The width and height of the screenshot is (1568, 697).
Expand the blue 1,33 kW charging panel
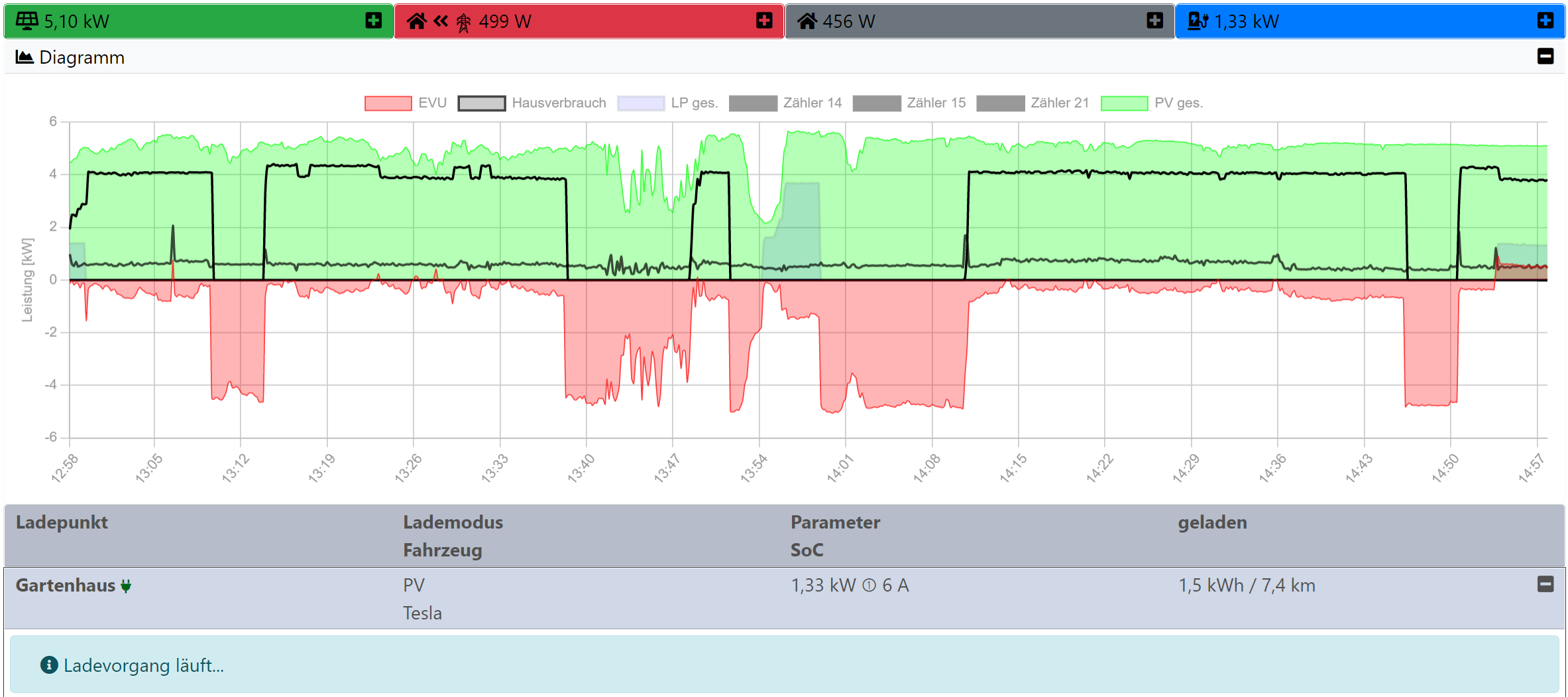tap(1545, 21)
